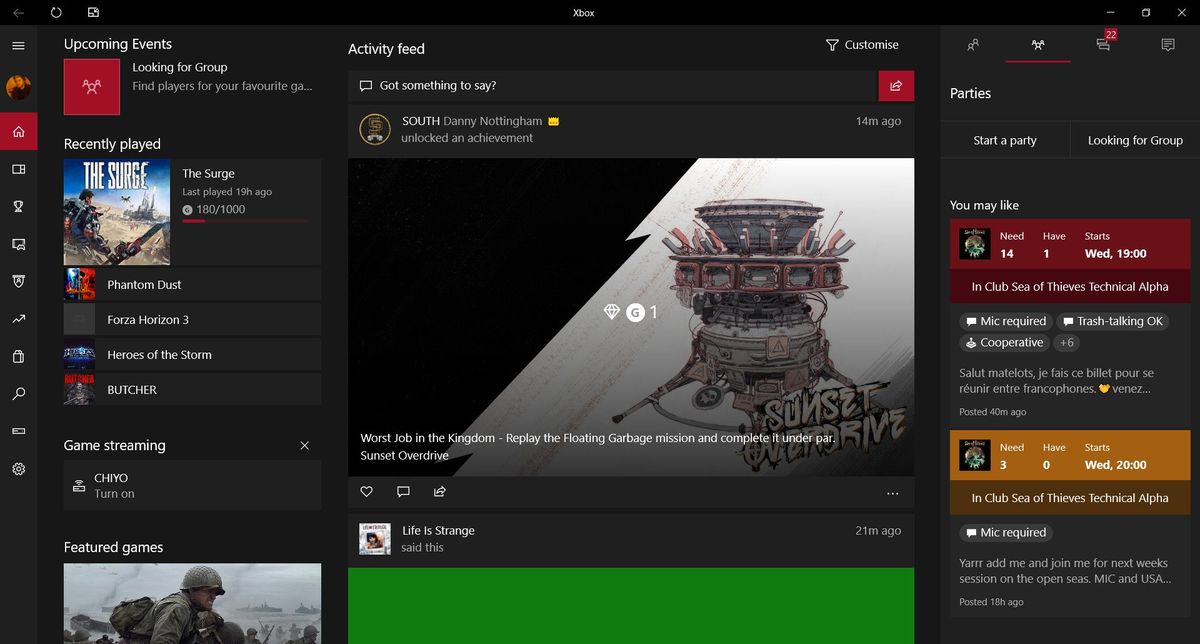Viewport: 1200px width, 644px height.
Task: Select the Parties tab icon
Action: (1037, 45)
